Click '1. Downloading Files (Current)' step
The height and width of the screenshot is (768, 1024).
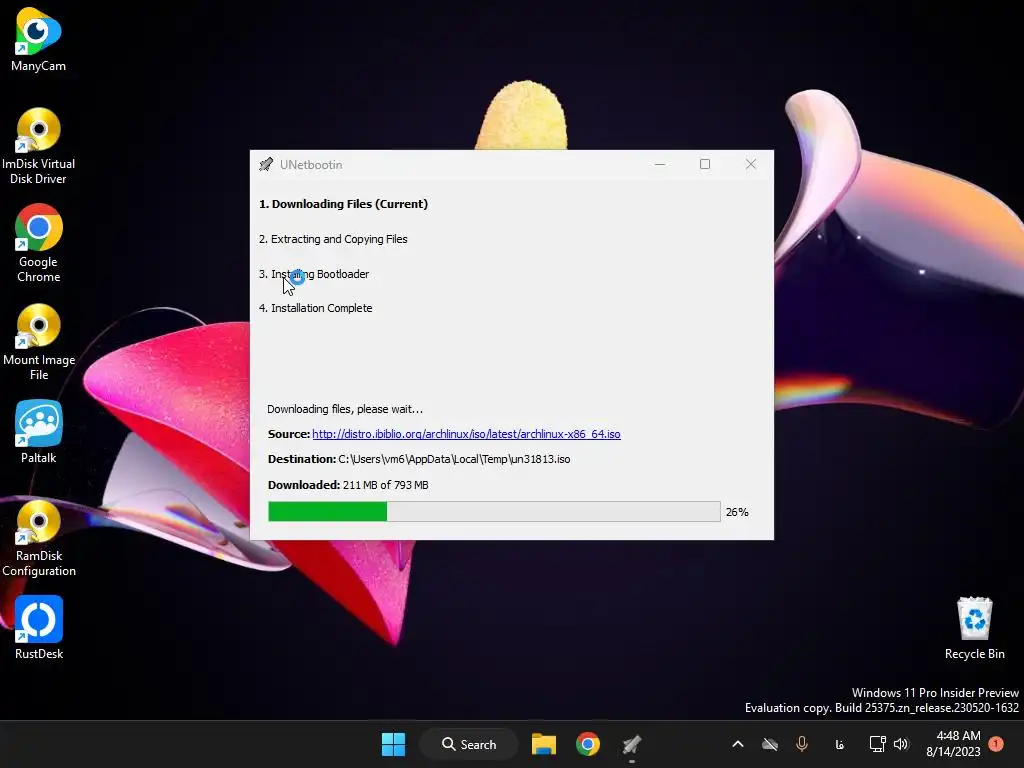click(344, 204)
